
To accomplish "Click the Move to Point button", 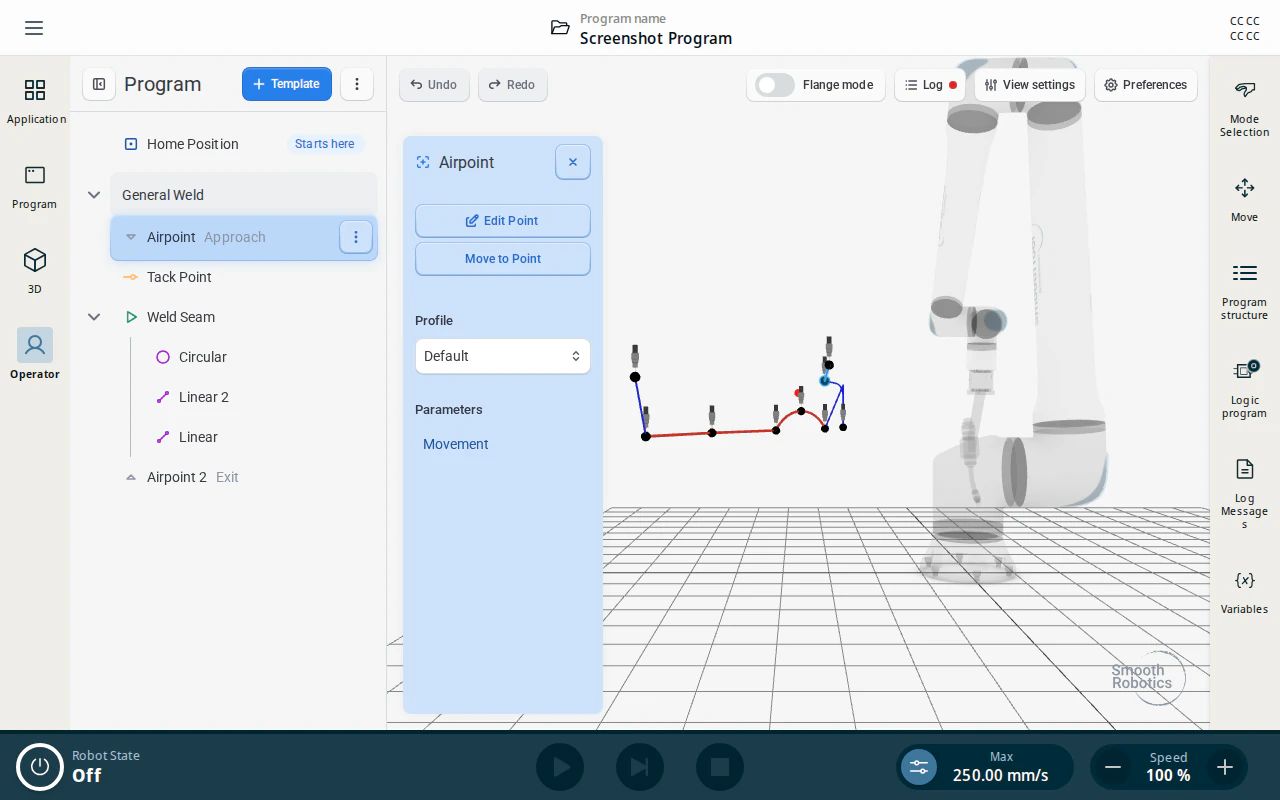I will (502, 259).
